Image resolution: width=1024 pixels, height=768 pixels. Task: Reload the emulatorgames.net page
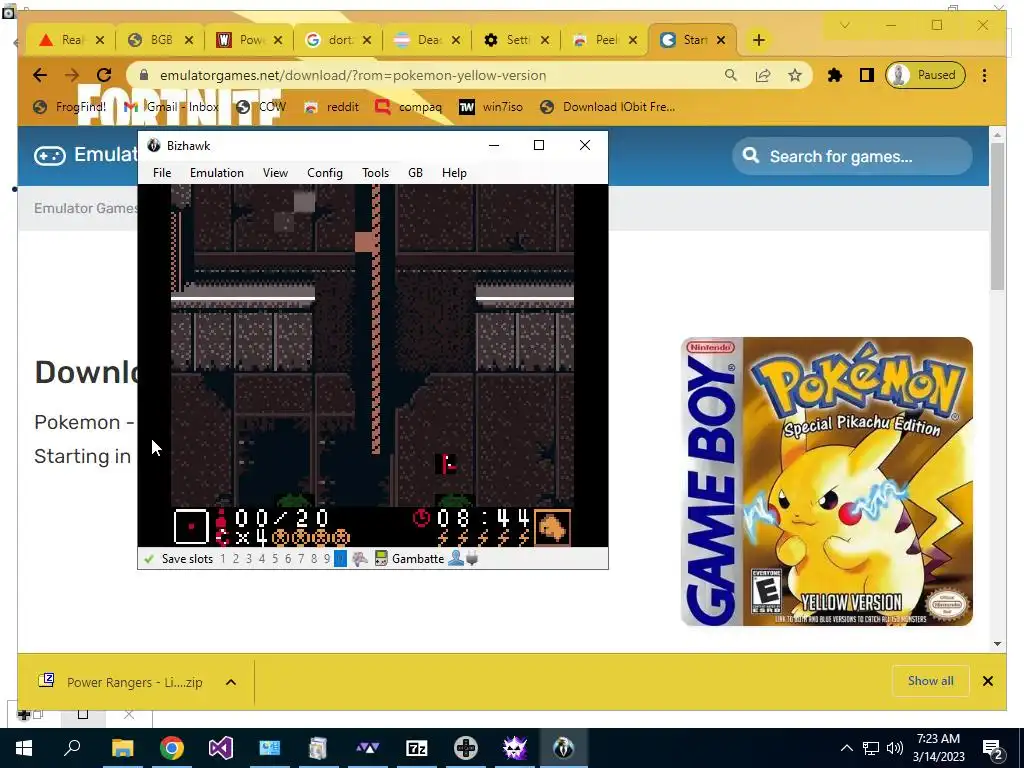coord(104,75)
